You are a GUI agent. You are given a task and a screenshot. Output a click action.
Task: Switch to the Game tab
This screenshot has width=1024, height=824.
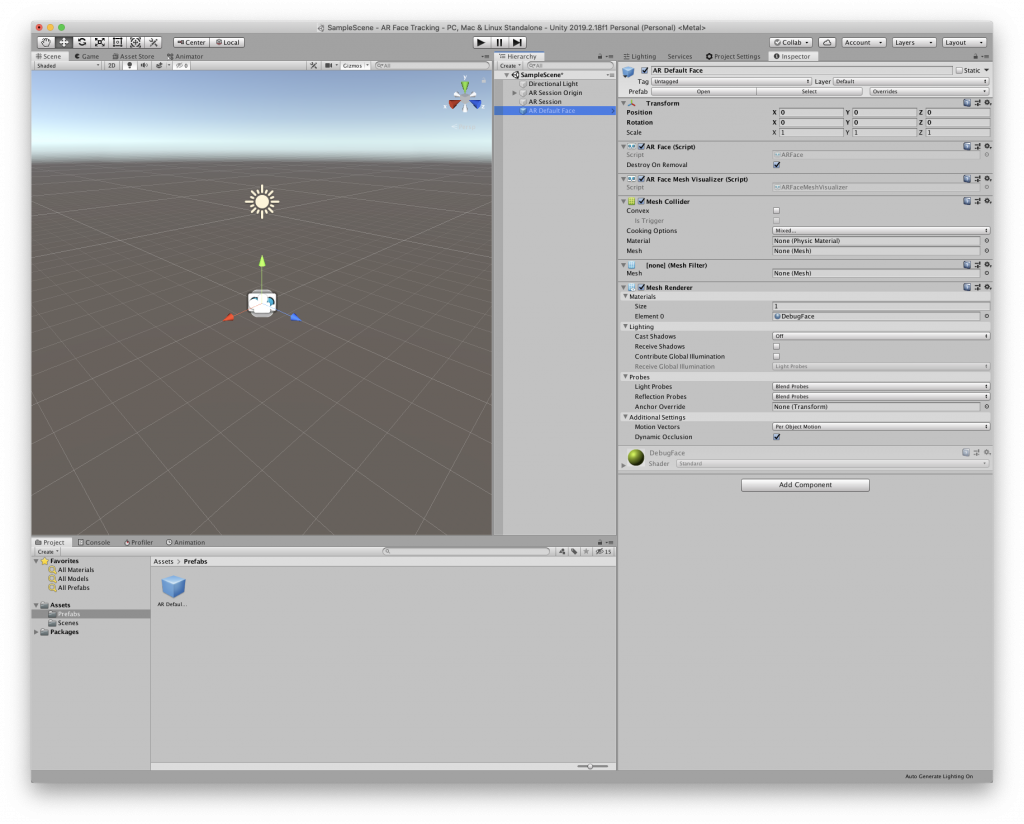tap(86, 56)
